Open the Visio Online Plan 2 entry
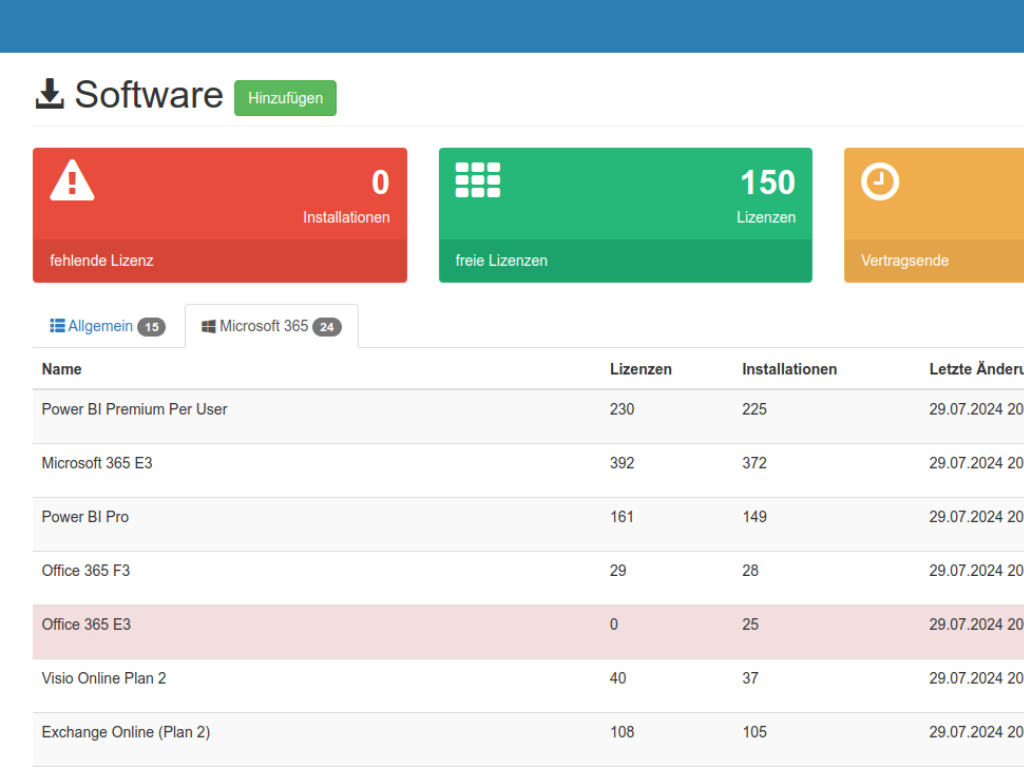The height and width of the screenshot is (768, 1024). pos(104,678)
